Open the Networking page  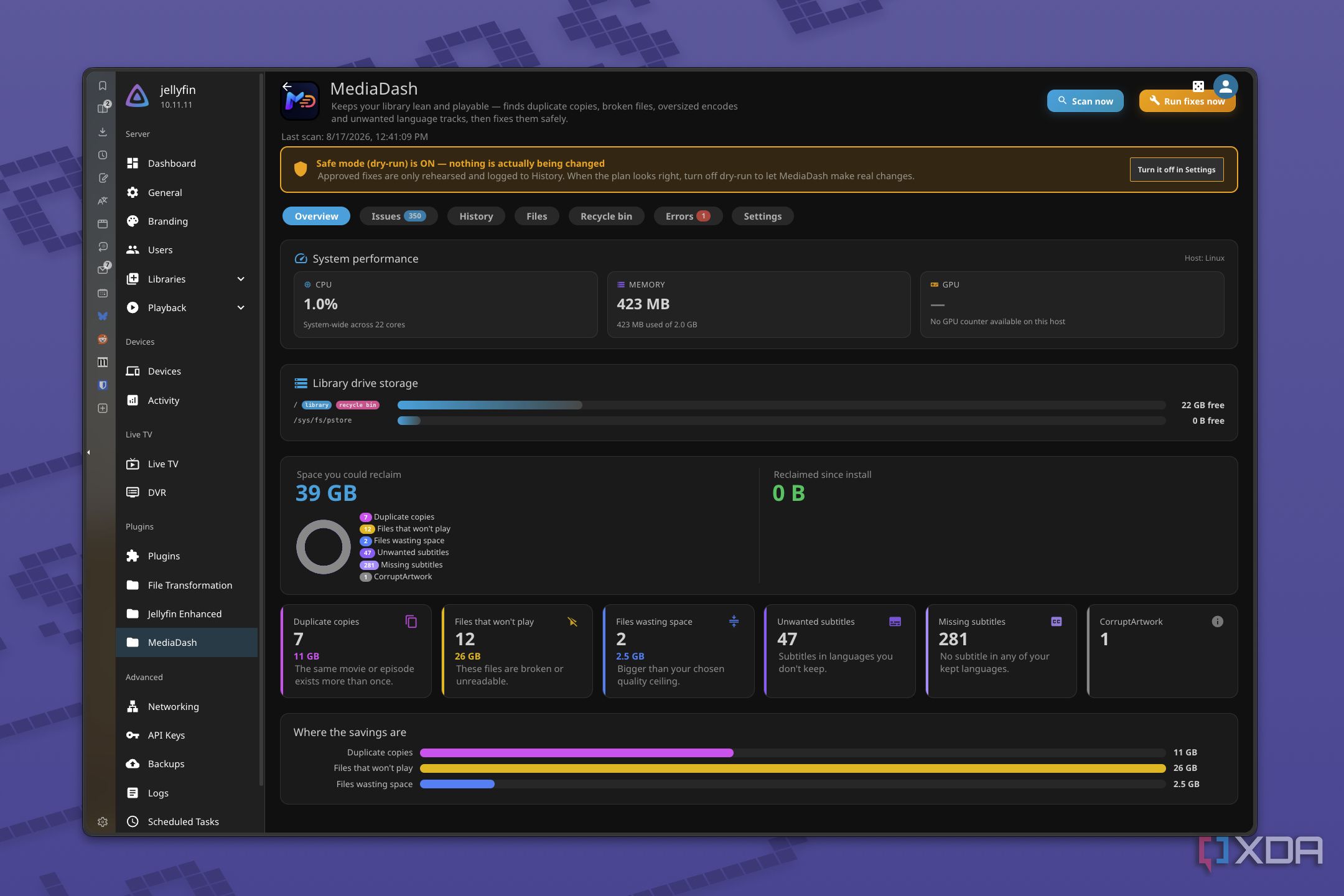186,706
